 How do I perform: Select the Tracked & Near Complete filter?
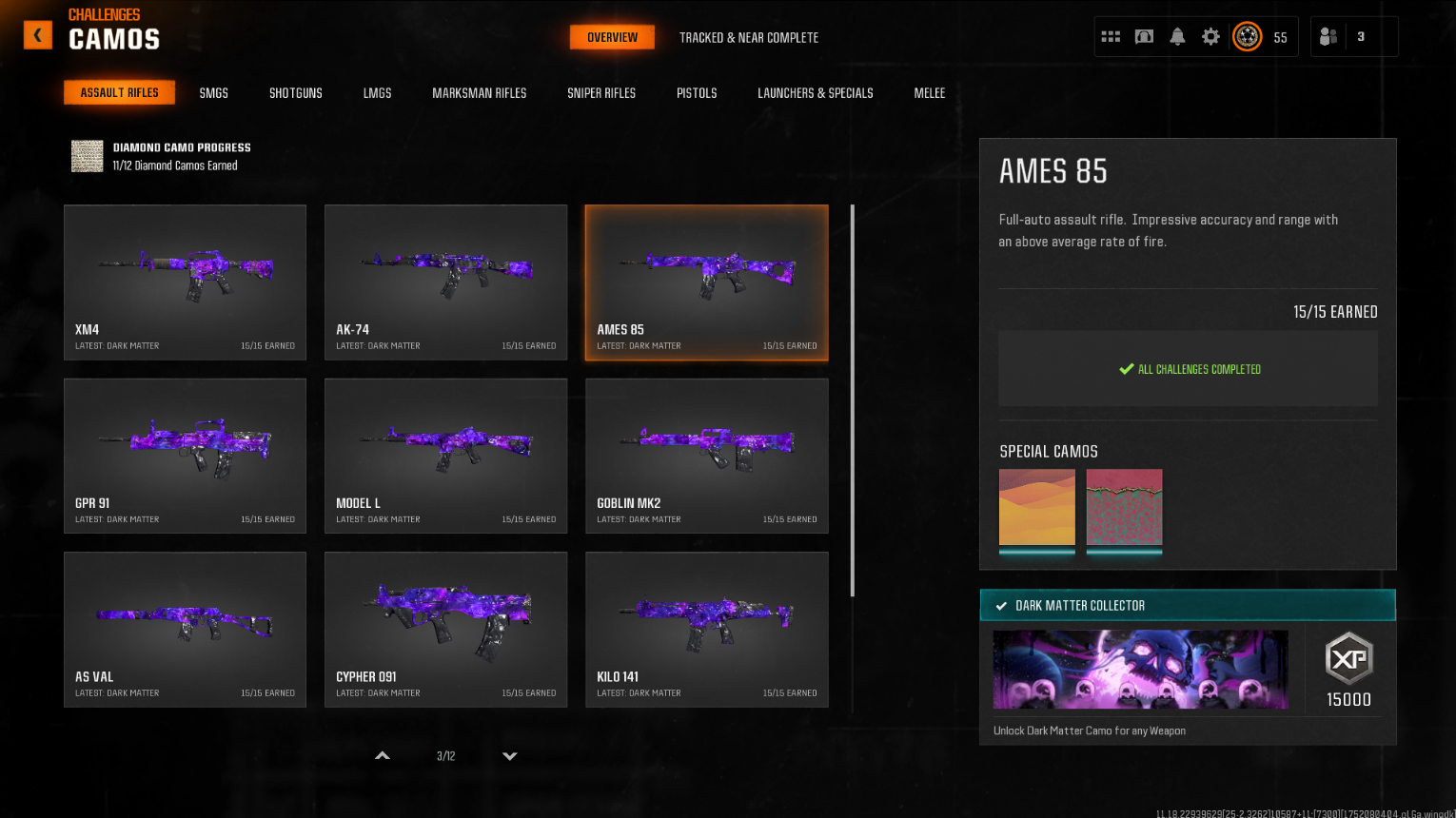(x=749, y=38)
